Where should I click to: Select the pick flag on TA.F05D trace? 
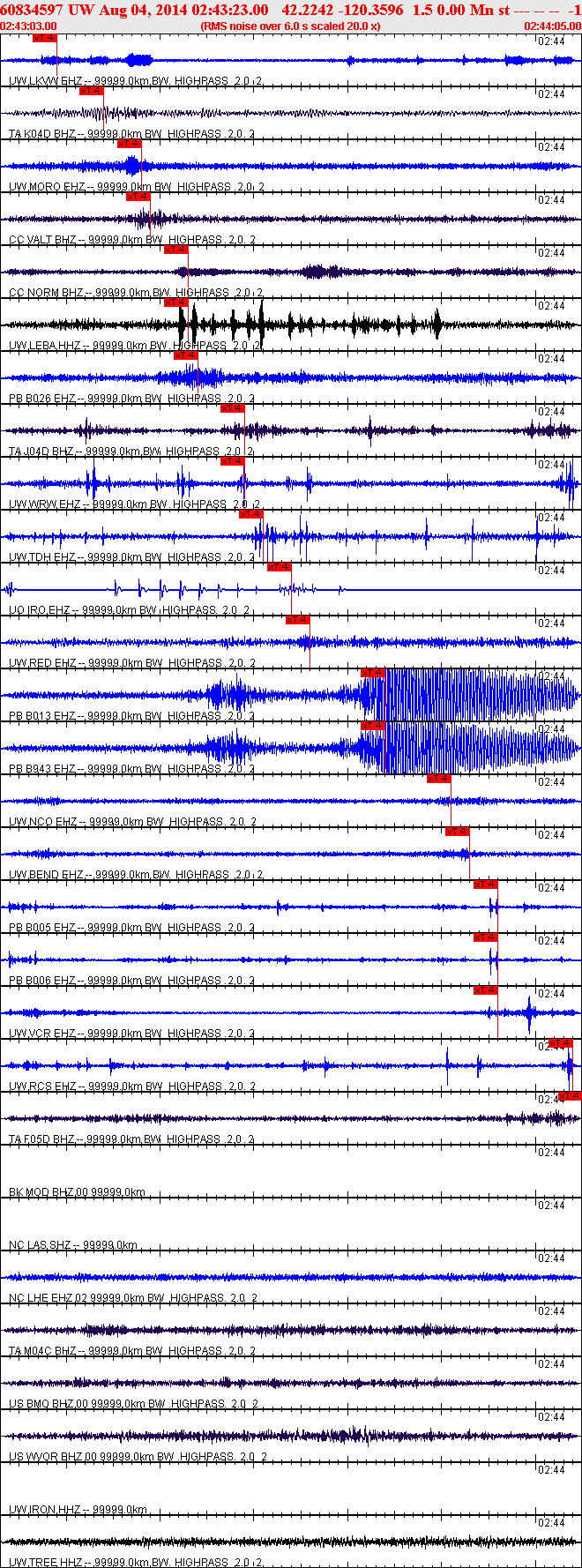[570, 1096]
